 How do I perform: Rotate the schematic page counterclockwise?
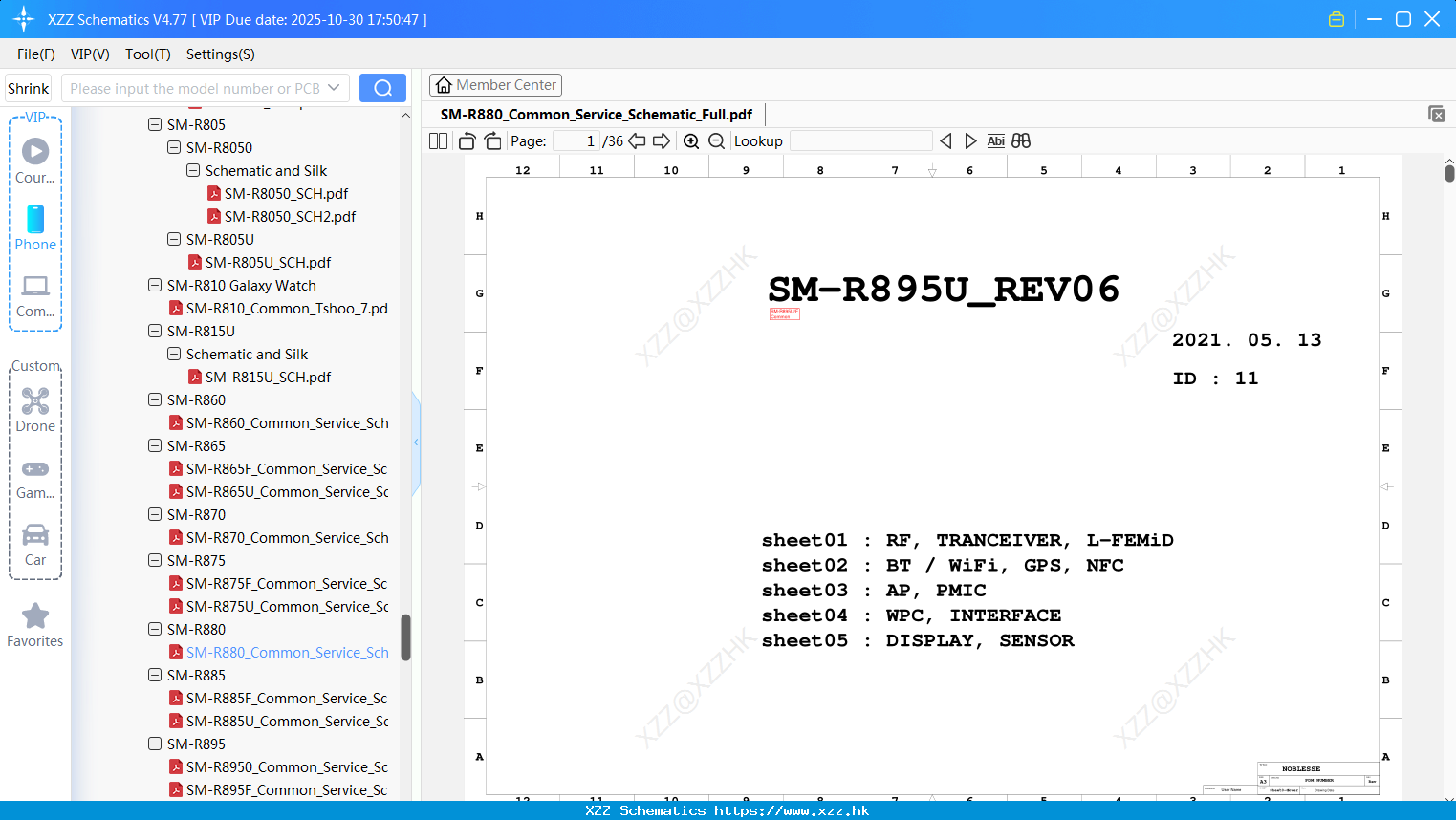pyautogui.click(x=466, y=140)
